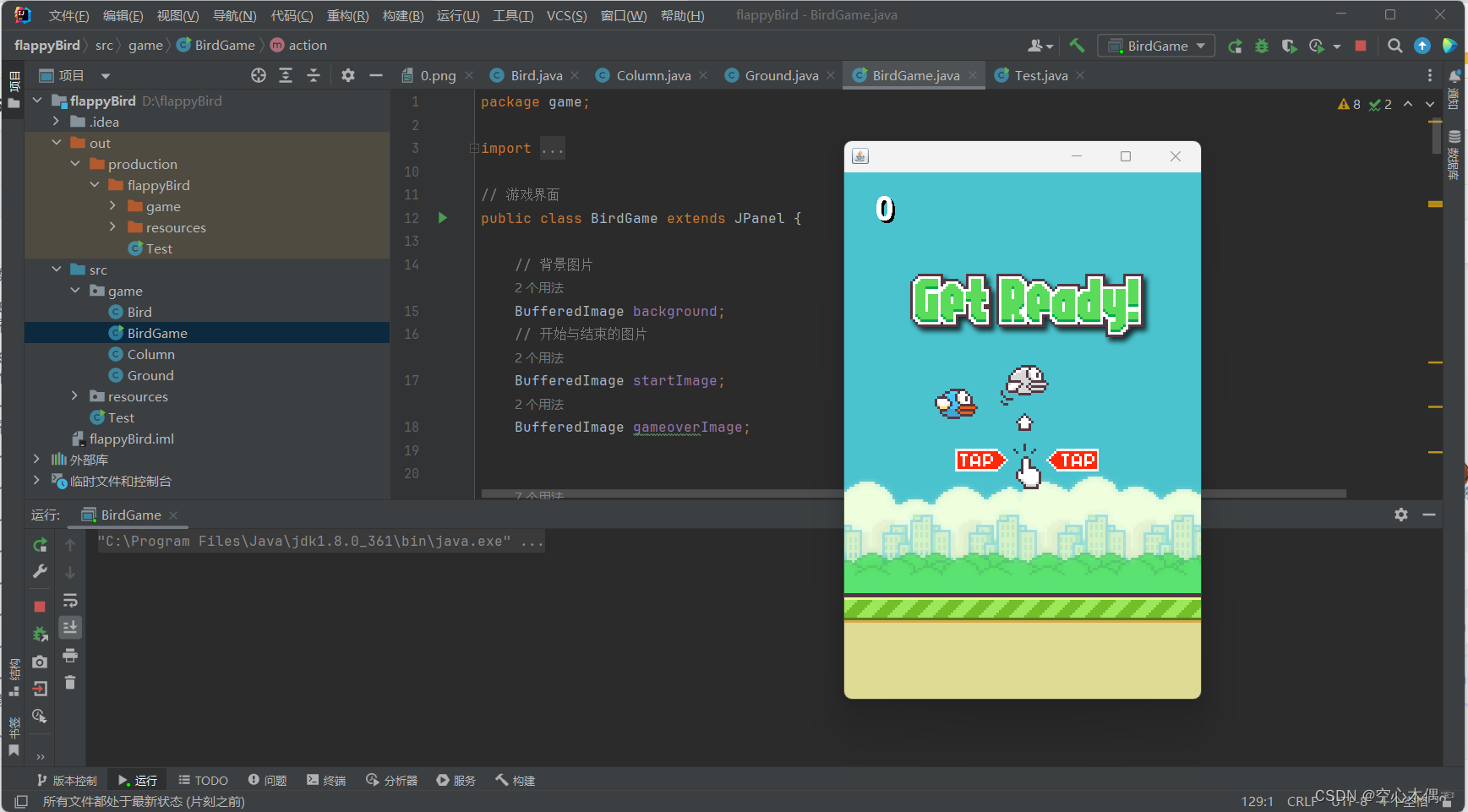1468x812 pixels.
Task: Close the Ground.java tab
Action: (x=831, y=75)
